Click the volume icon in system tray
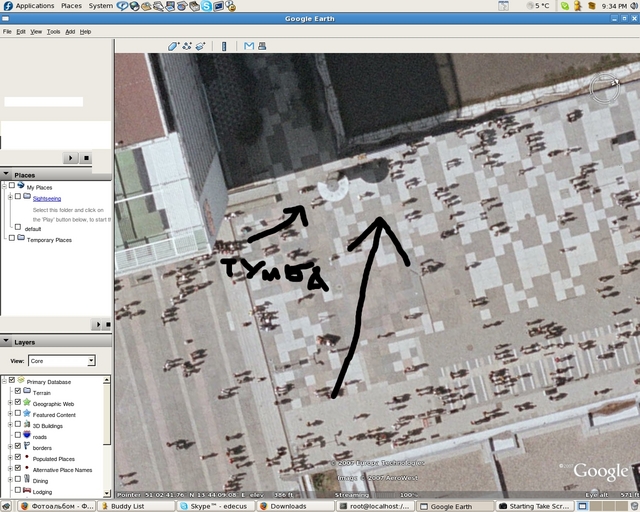 [x=634, y=6]
